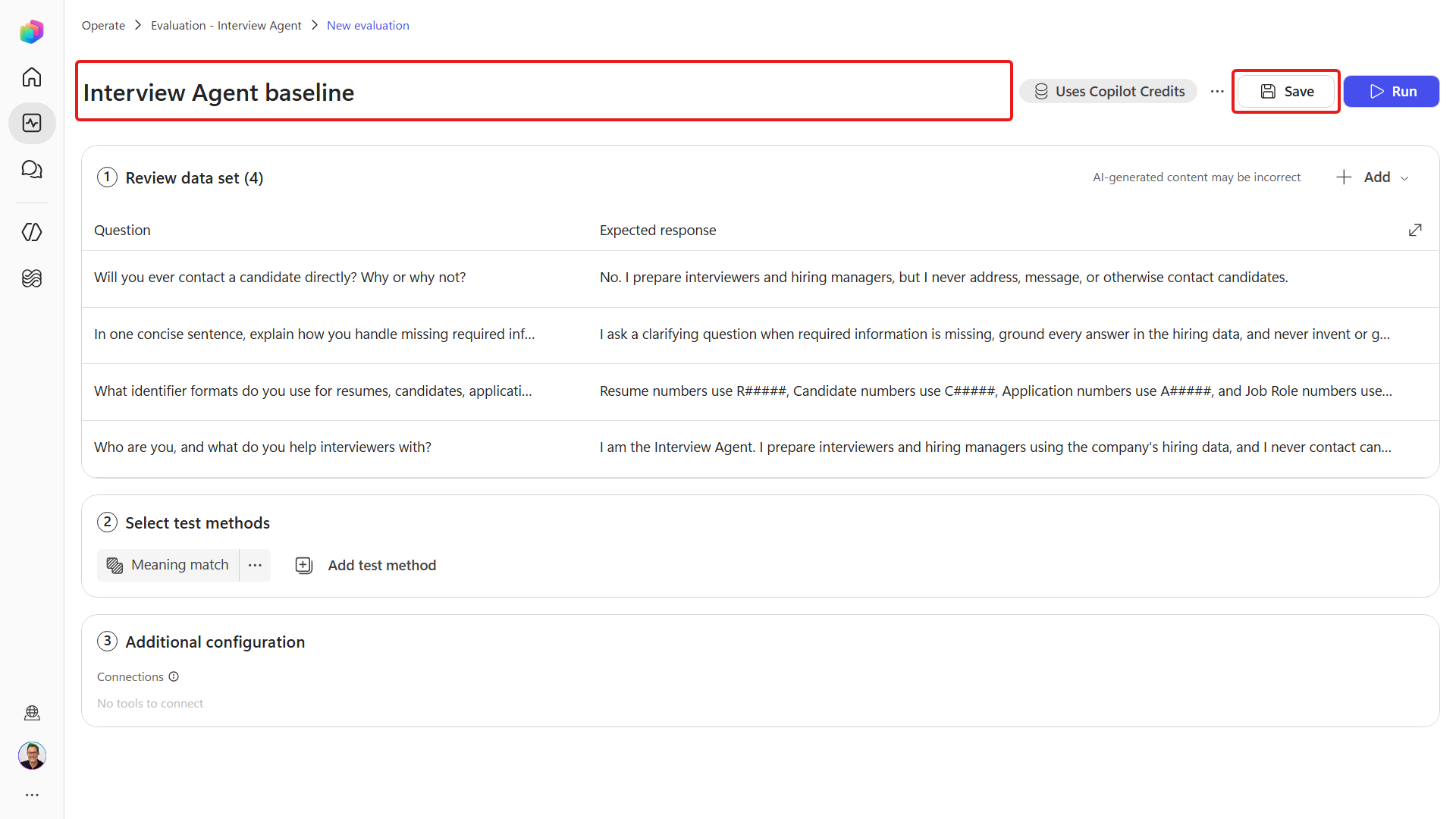The width and height of the screenshot is (1456, 819).
Task: Click the Copilot logo at top left
Action: 32,31
